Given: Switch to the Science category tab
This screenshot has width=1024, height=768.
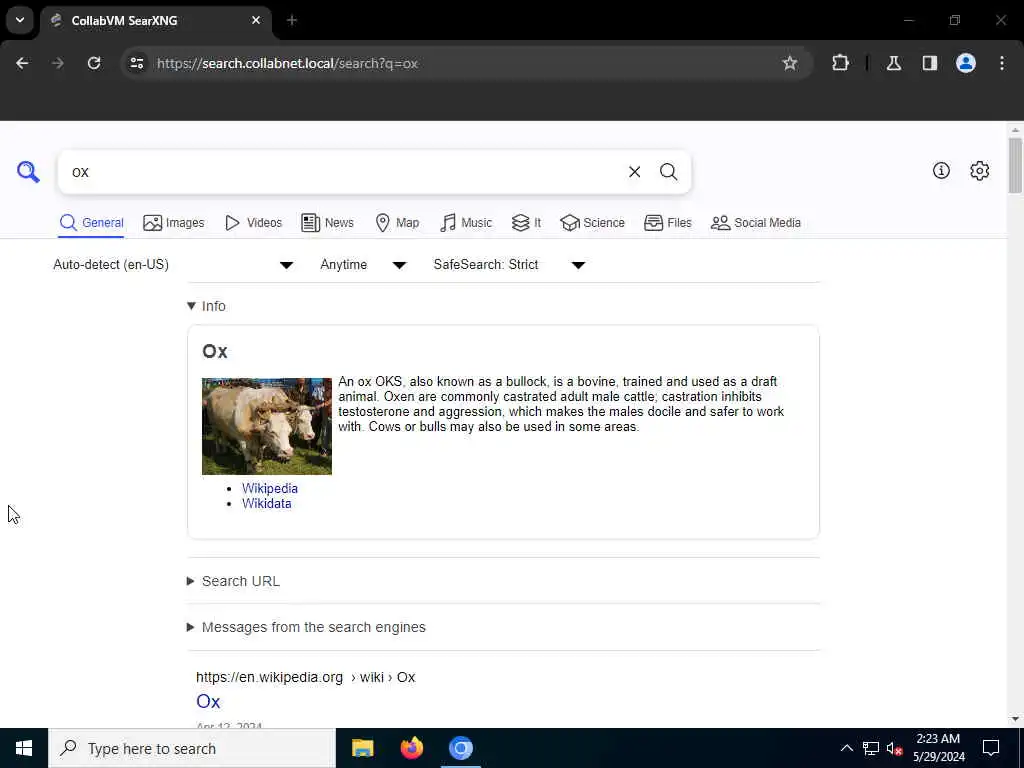Looking at the screenshot, I should pyautogui.click(x=592, y=223).
